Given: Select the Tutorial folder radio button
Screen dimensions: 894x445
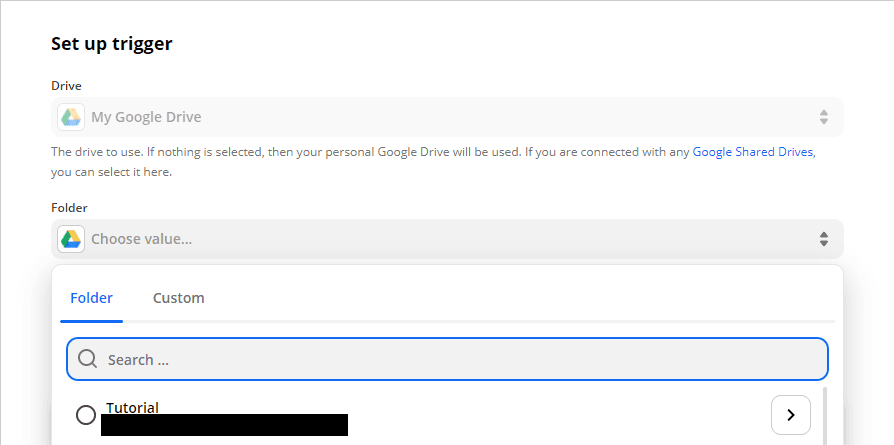Looking at the screenshot, I should (x=86, y=414).
